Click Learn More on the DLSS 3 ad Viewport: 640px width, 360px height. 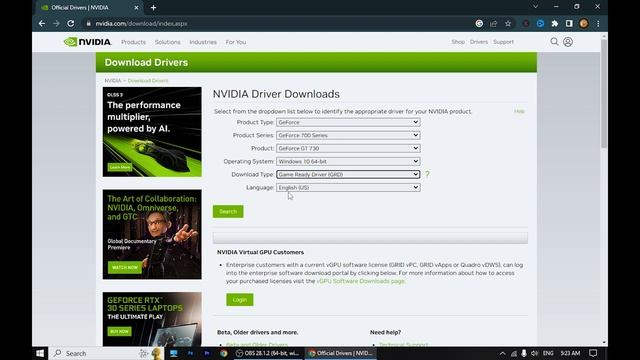tap(120, 167)
